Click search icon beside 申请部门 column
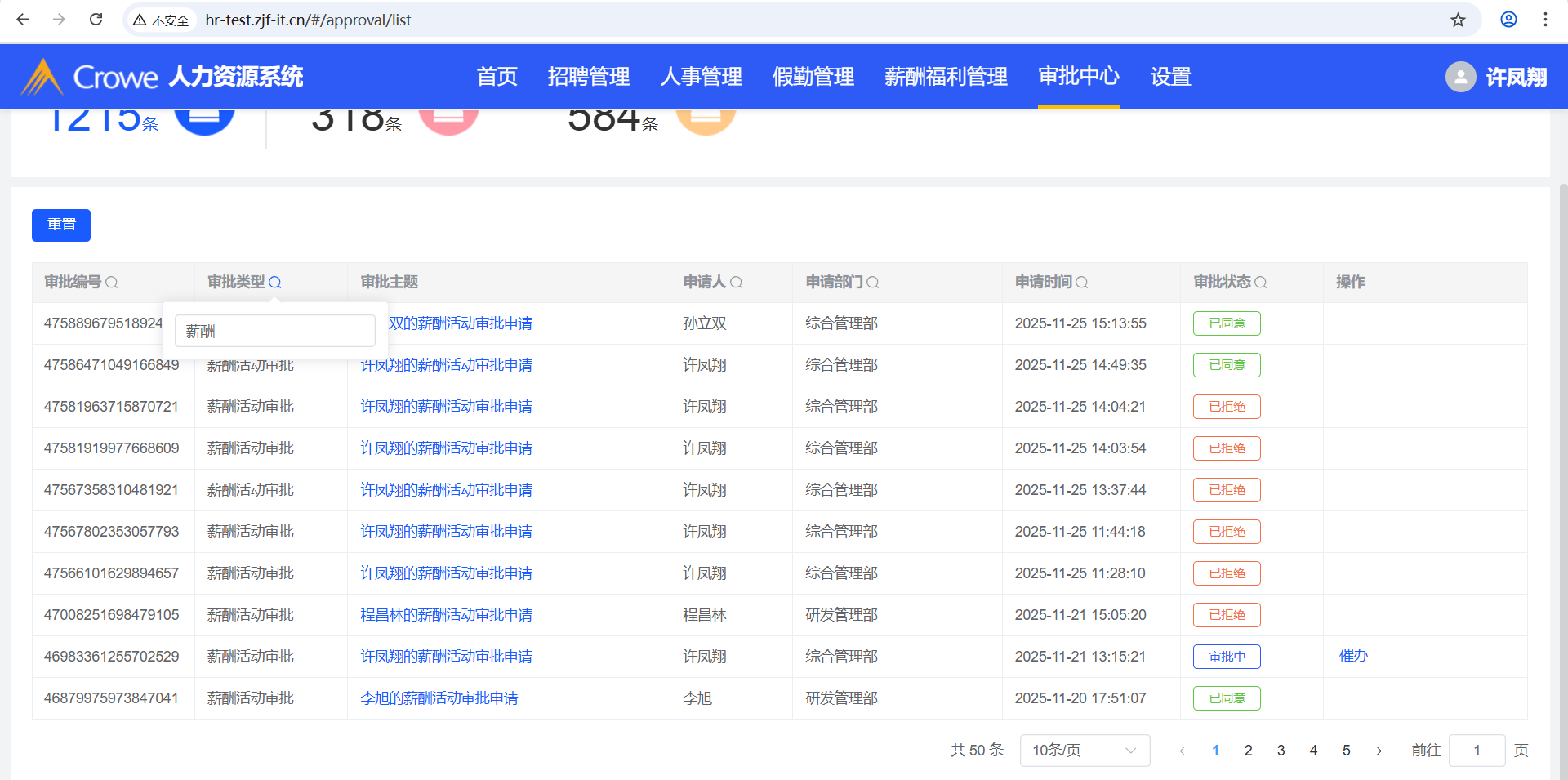This screenshot has height=780, width=1568. coord(872,283)
